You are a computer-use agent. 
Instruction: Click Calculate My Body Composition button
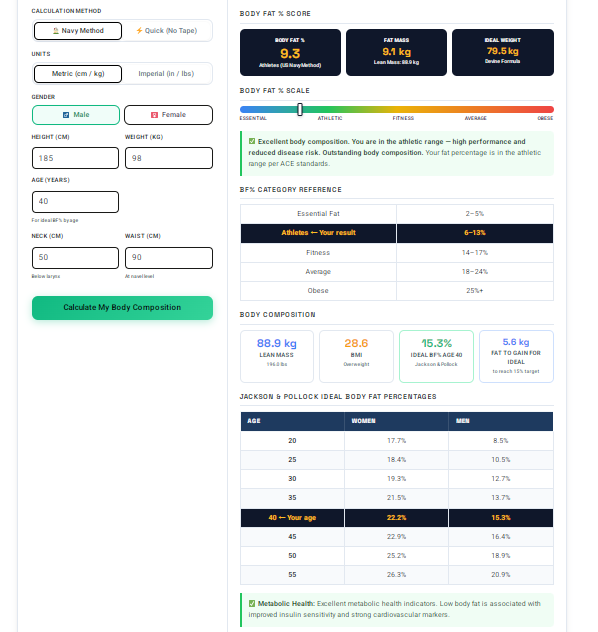[x=123, y=308]
